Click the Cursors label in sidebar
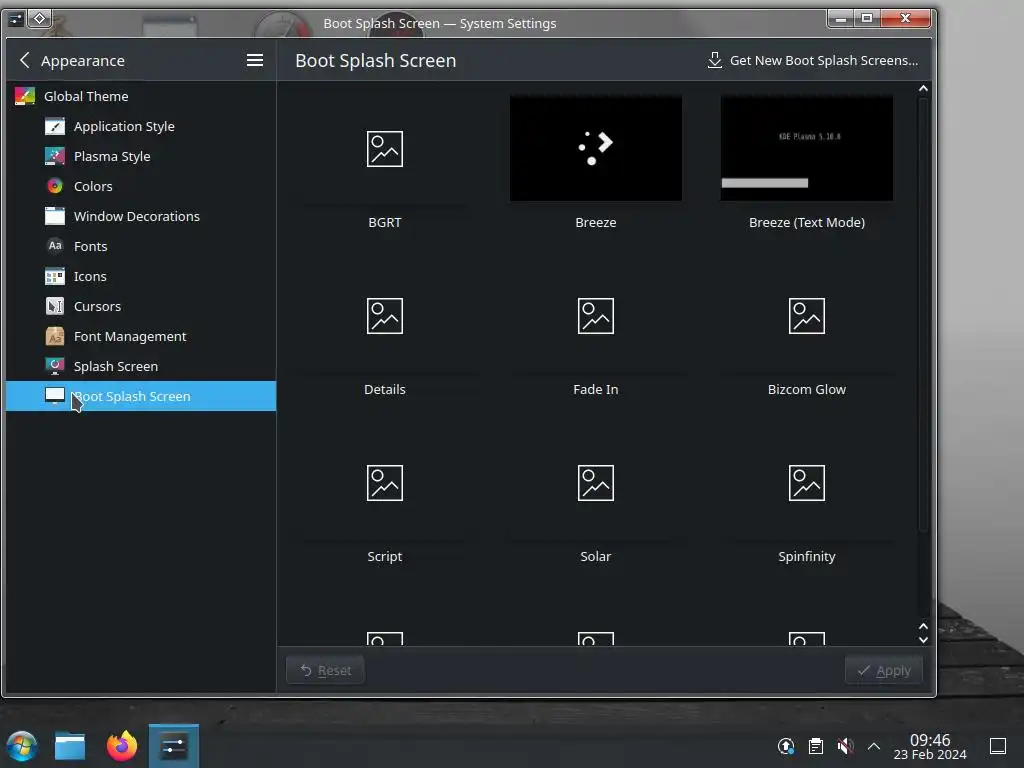The image size is (1024, 768). pyautogui.click(x=97, y=306)
